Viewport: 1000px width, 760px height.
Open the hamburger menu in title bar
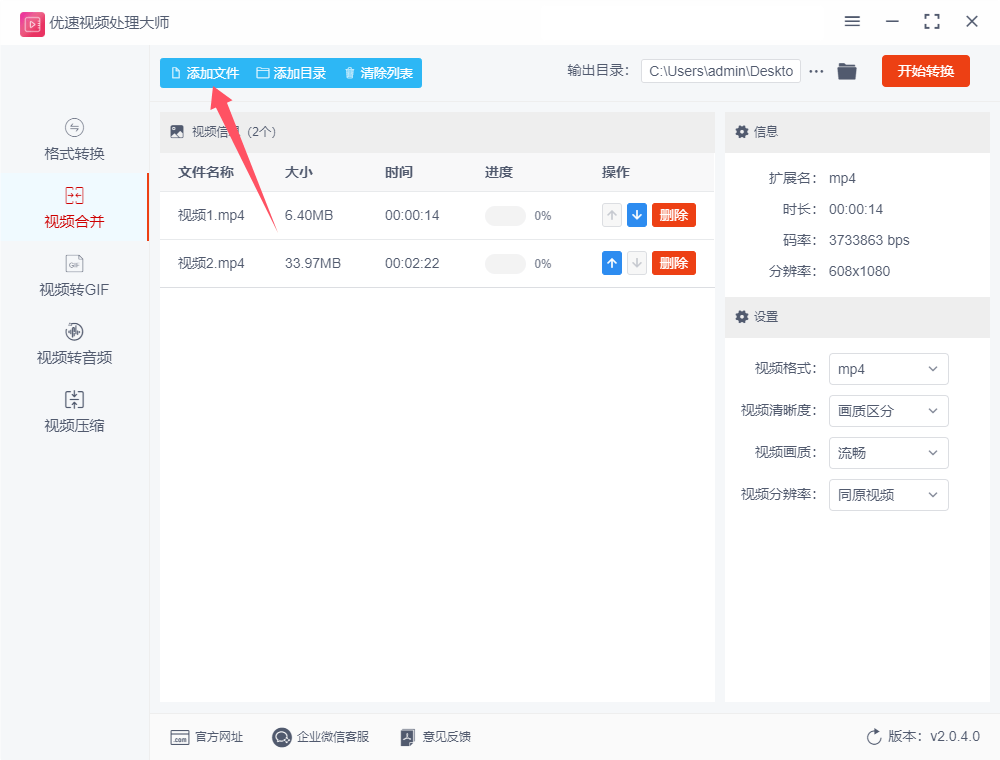[852, 21]
